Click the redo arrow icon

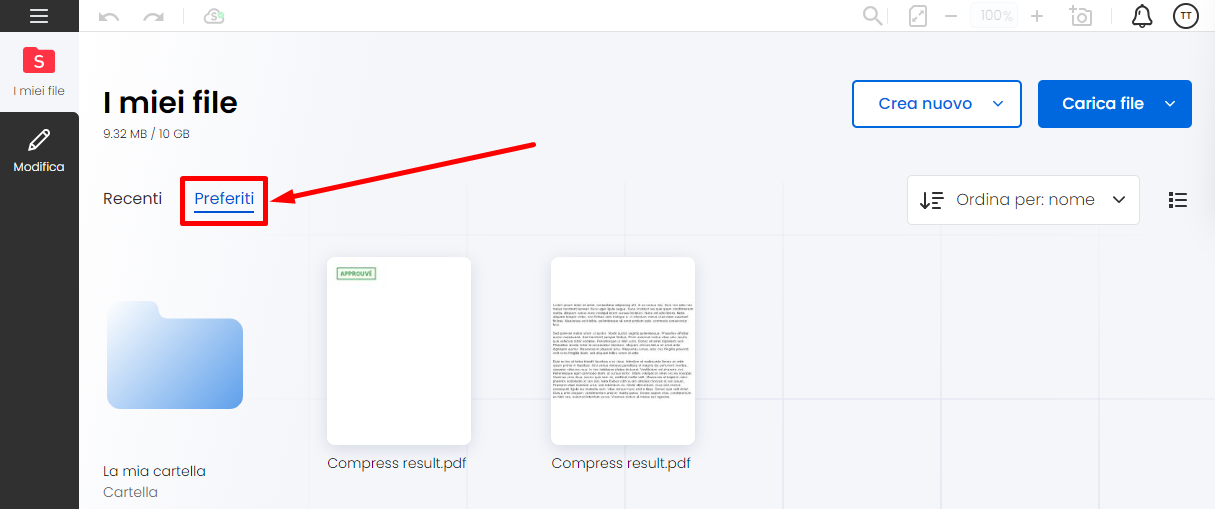153,16
